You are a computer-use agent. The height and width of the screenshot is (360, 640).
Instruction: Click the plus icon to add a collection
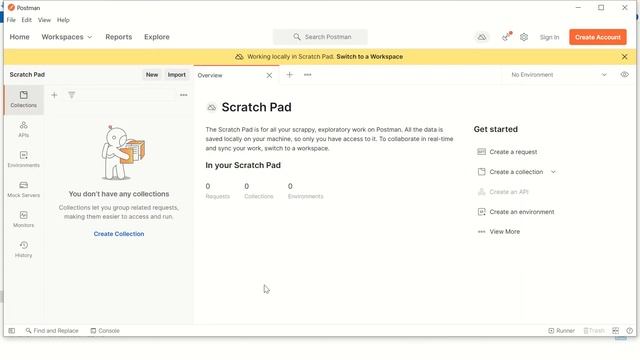(x=54, y=95)
